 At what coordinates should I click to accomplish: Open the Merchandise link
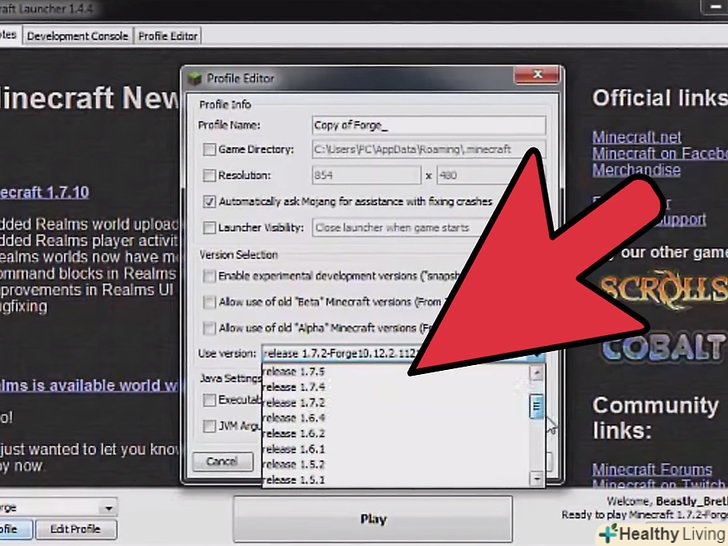636,169
